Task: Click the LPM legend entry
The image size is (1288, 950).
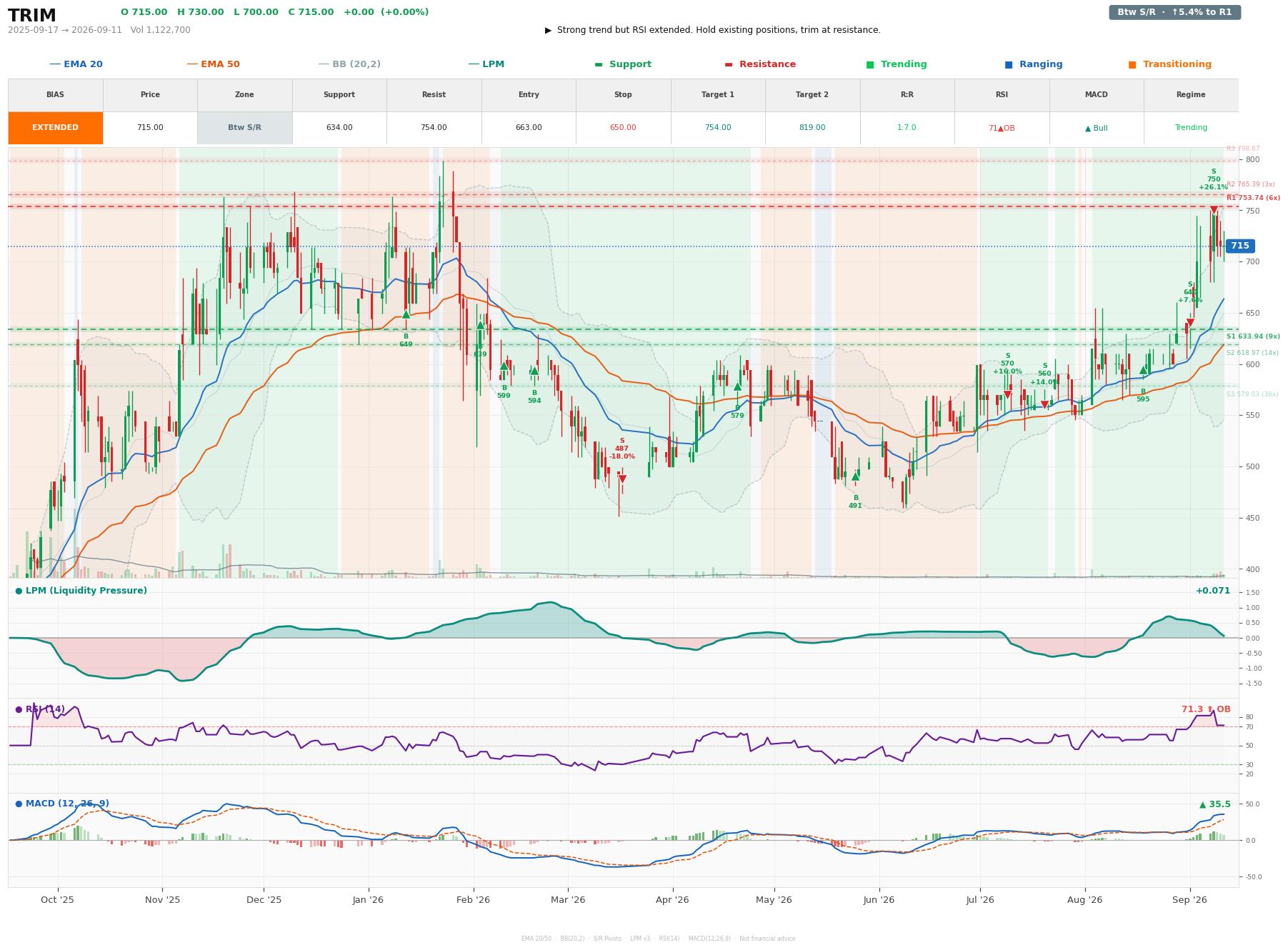Action: click(486, 64)
